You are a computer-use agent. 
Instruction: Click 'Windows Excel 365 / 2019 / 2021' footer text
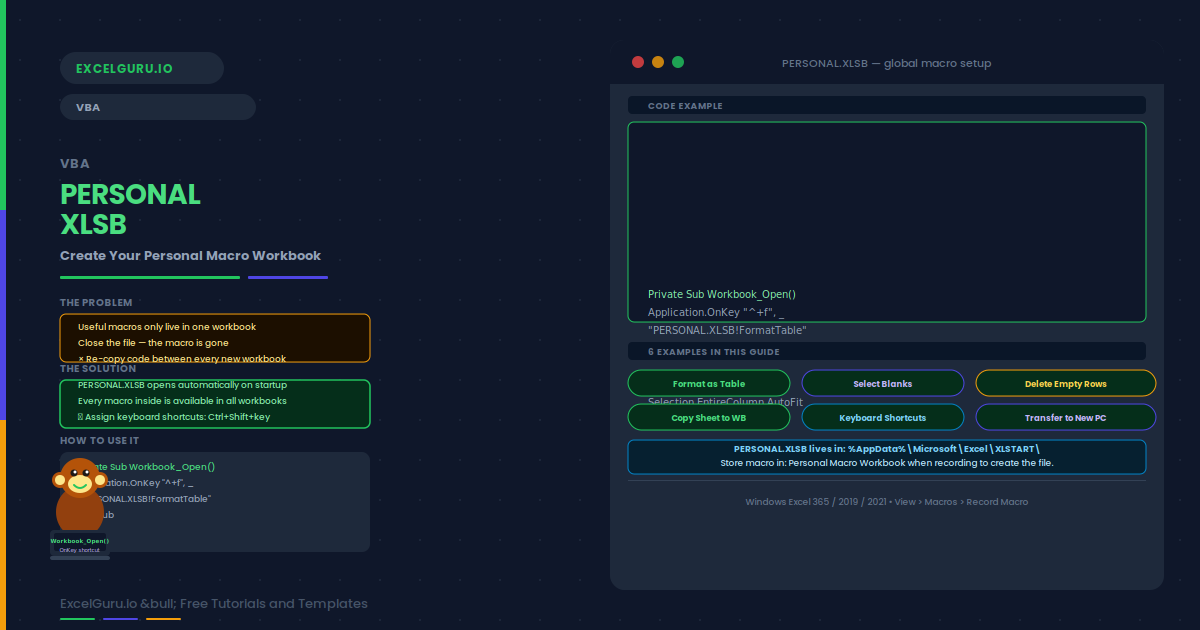(886, 502)
